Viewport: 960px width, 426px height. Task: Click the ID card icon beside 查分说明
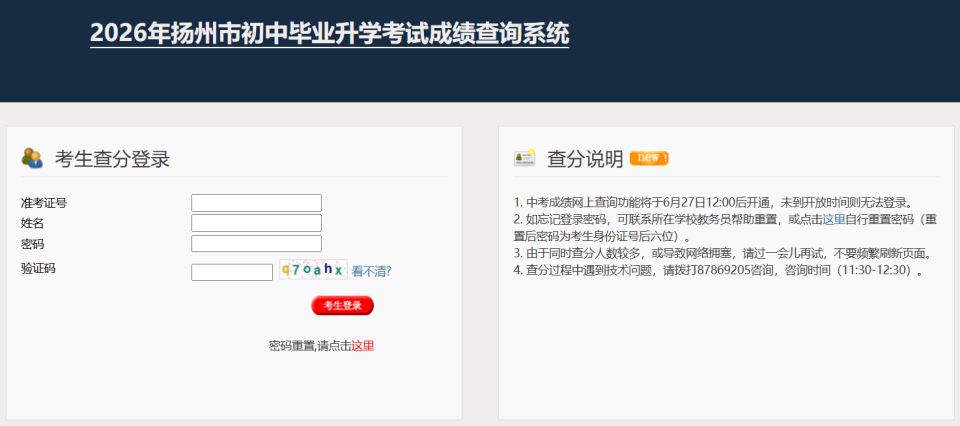(x=525, y=158)
